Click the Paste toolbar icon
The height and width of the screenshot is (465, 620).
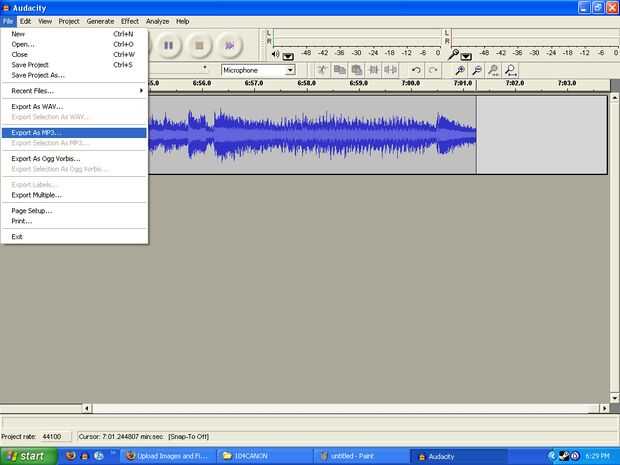pos(357,70)
